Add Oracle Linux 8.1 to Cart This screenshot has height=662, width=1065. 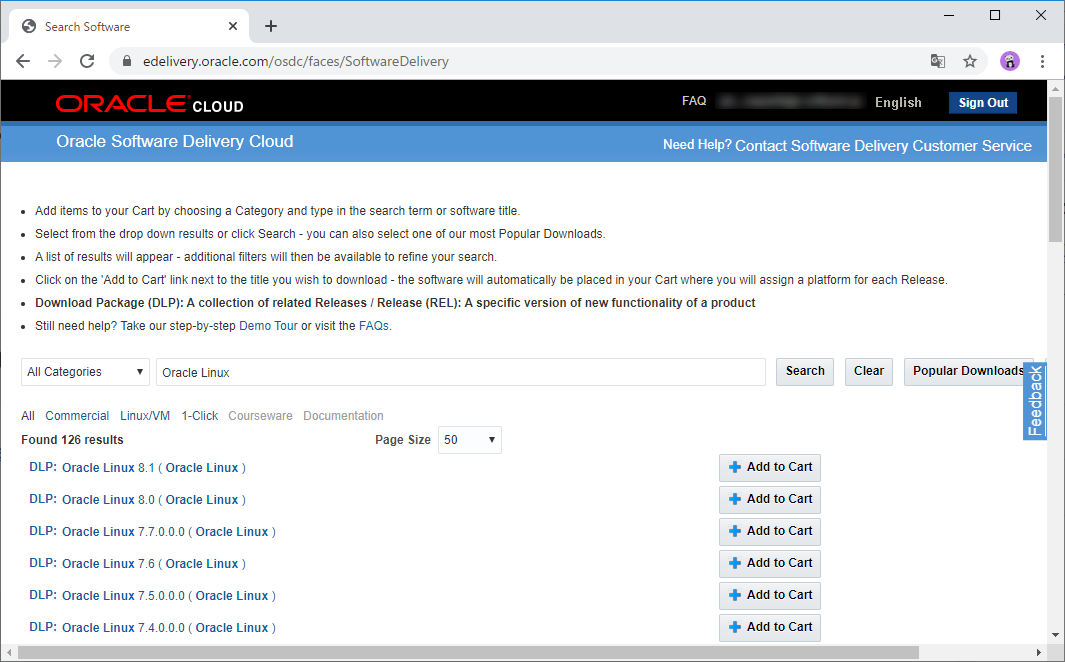[770, 467]
